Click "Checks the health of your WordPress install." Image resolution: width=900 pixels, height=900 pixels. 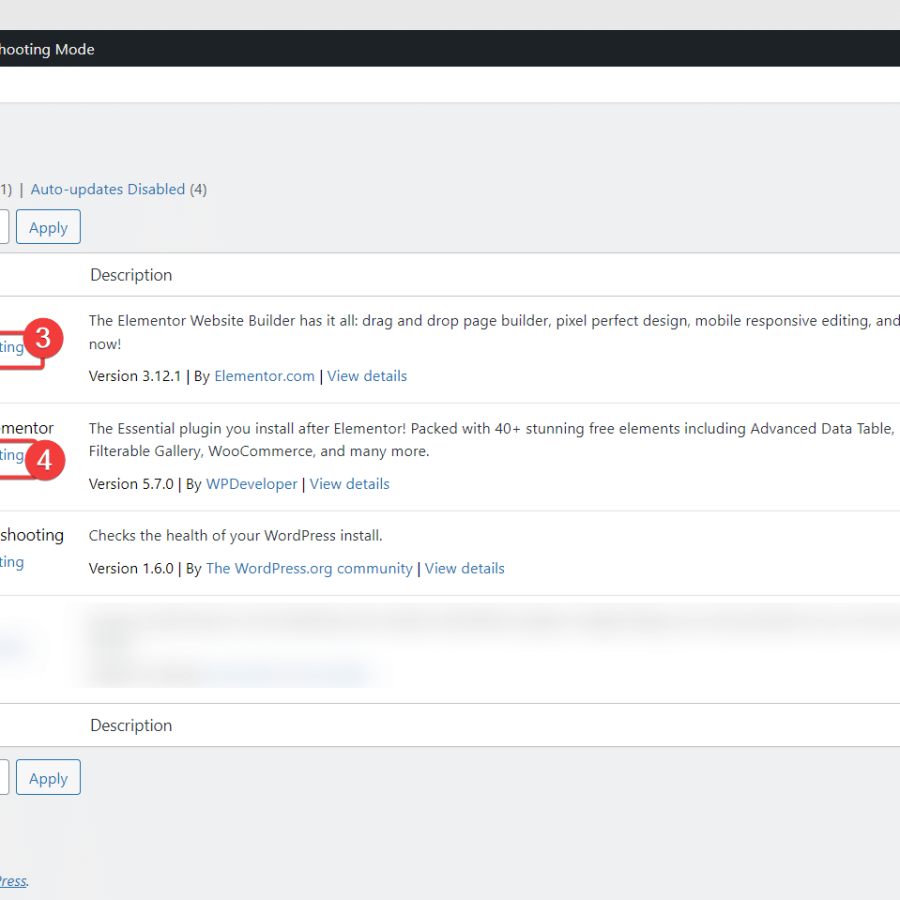point(235,536)
